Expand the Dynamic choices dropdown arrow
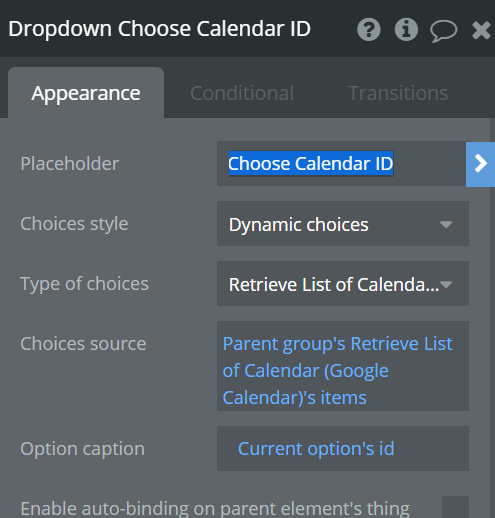 (446, 224)
